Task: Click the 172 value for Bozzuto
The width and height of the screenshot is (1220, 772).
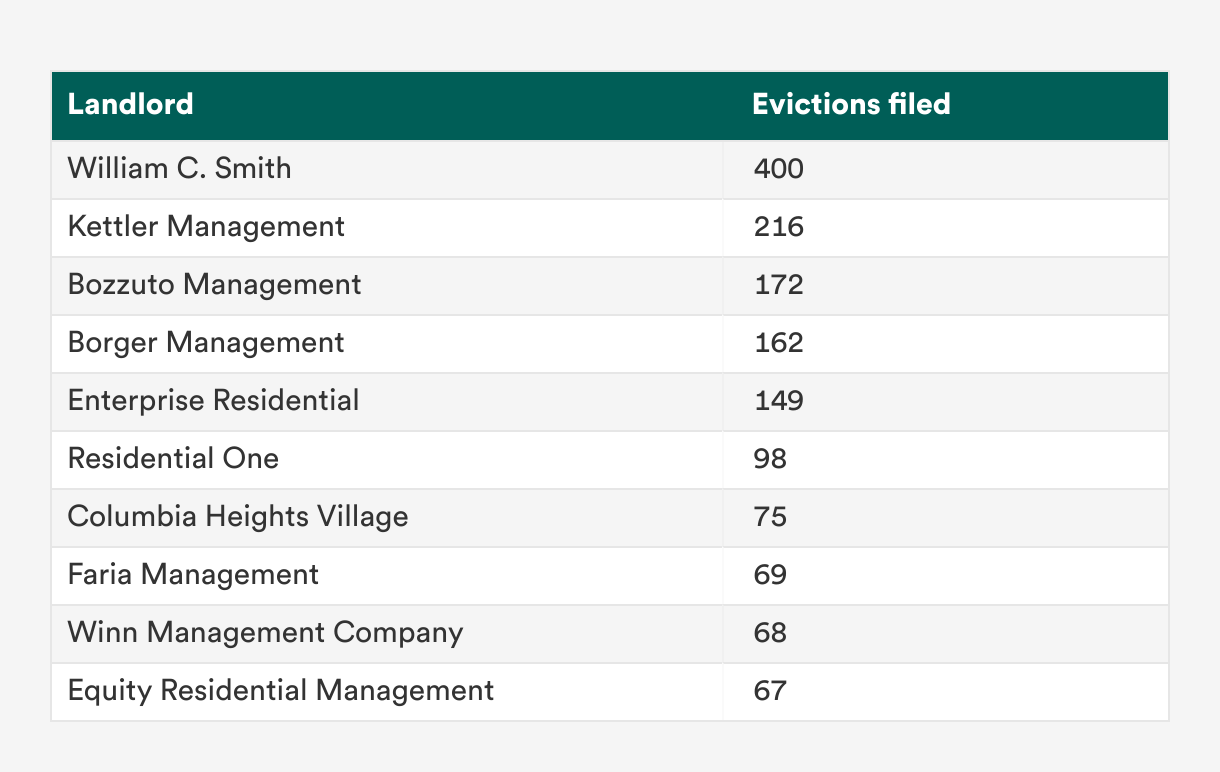Action: click(x=778, y=284)
